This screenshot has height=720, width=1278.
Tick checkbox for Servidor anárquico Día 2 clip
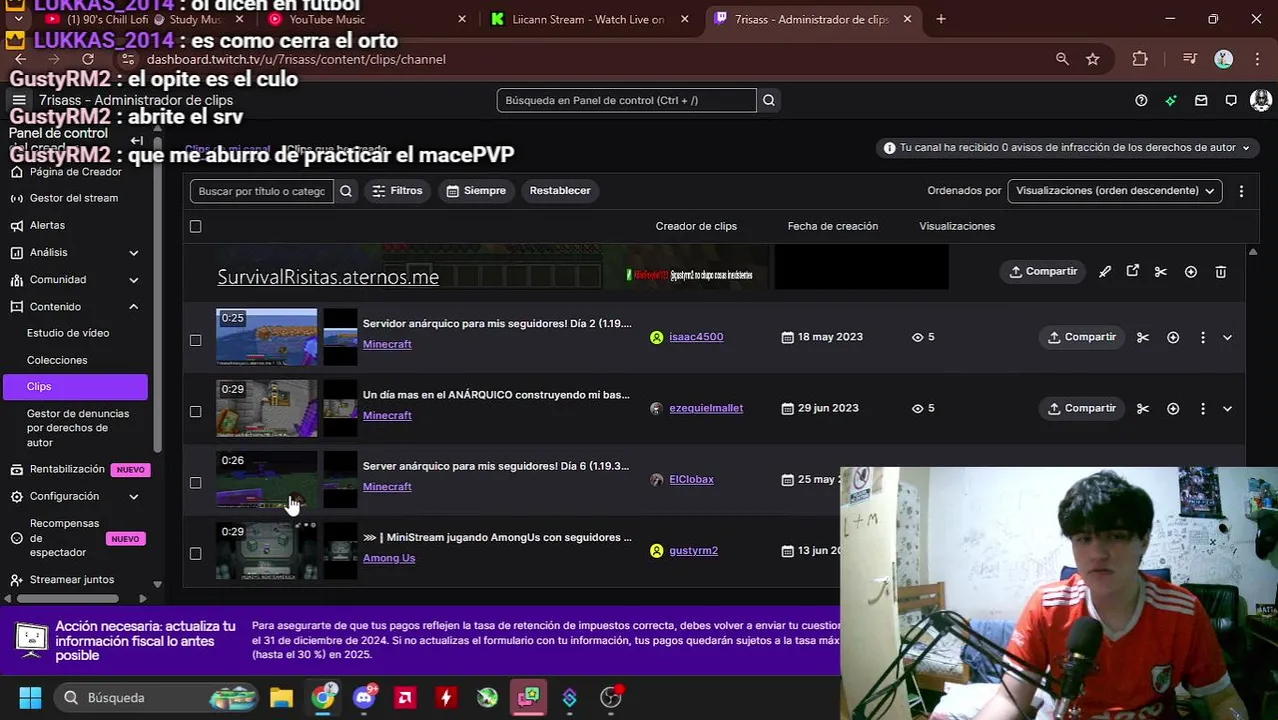pos(196,340)
